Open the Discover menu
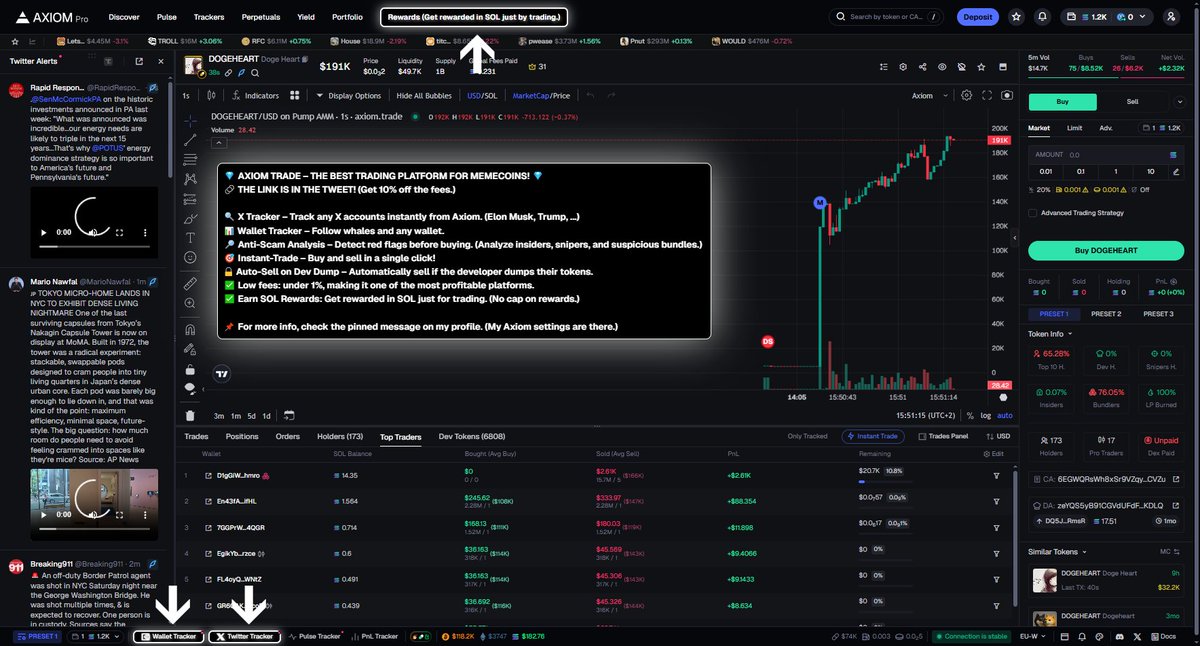The image size is (1200, 646). [x=124, y=17]
